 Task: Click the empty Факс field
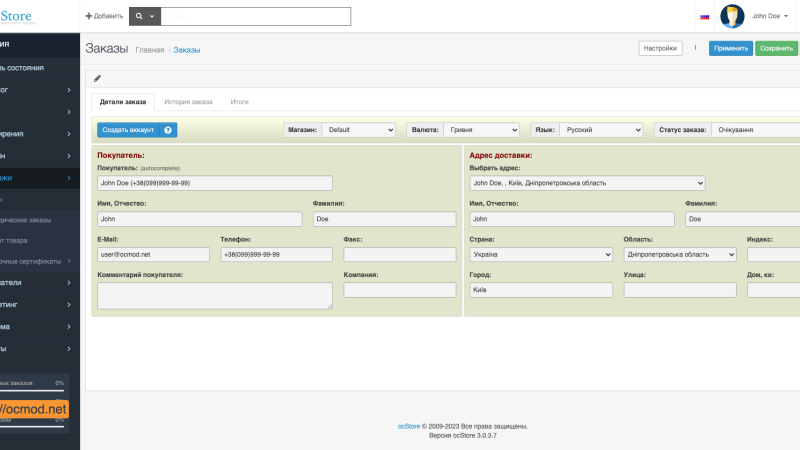pyautogui.click(x=400, y=255)
